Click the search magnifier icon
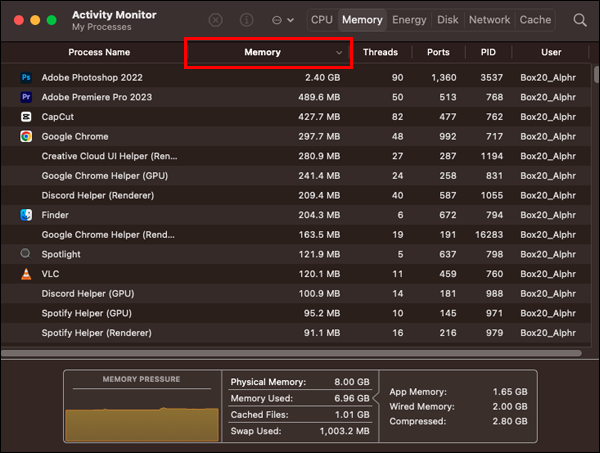600x453 pixels. point(580,20)
